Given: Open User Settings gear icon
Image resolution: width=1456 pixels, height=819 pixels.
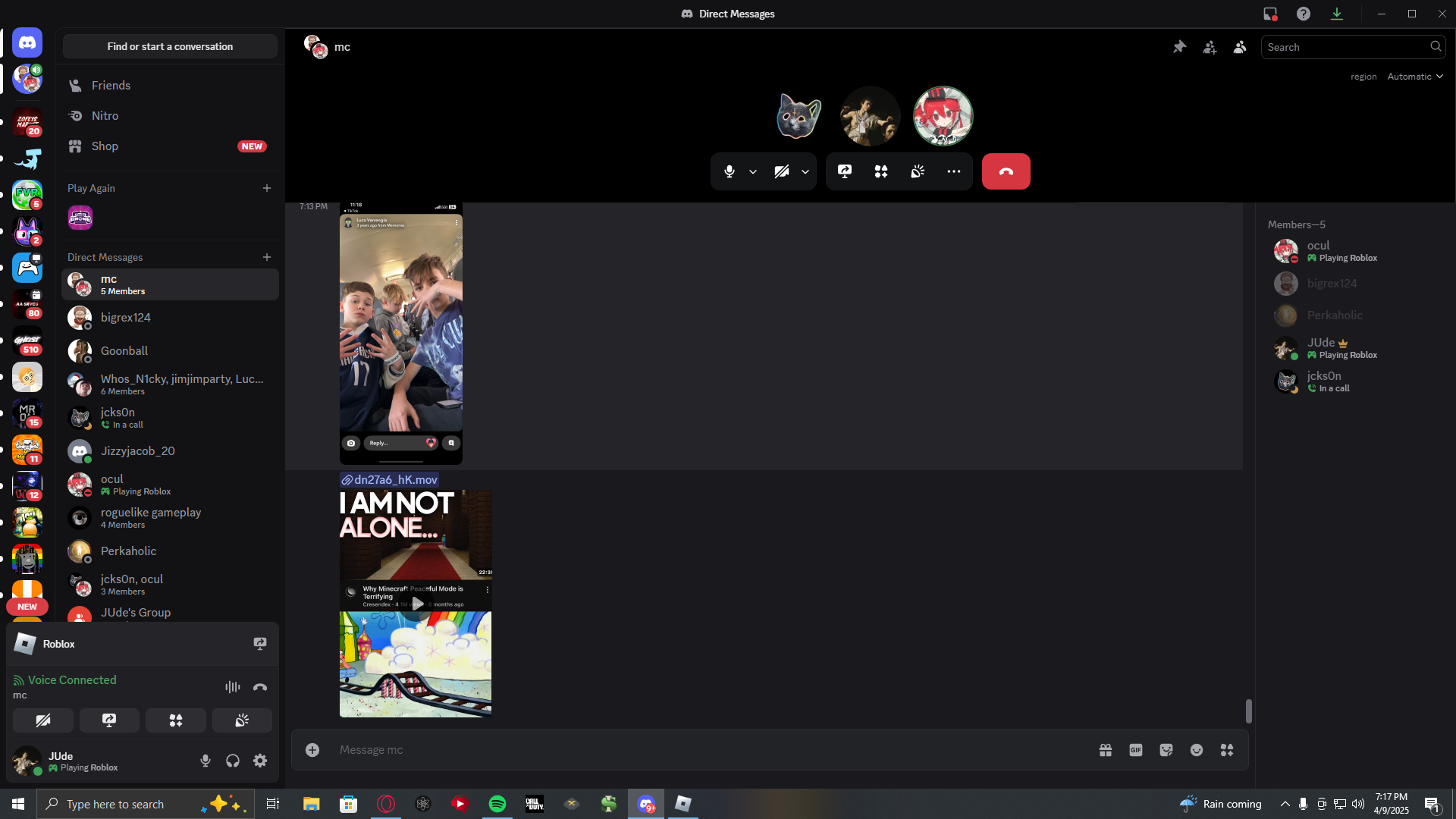Looking at the screenshot, I should click(x=260, y=761).
